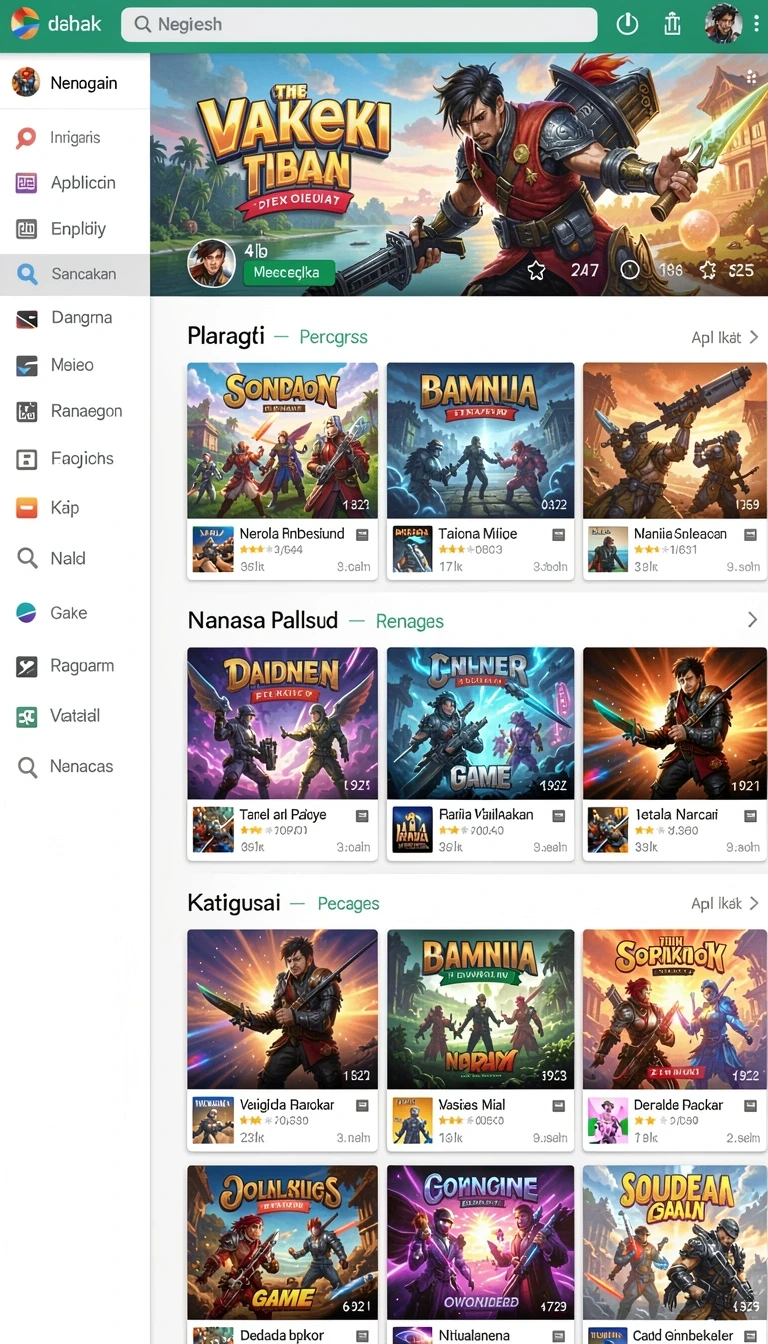
Task: Focus the Negiesh search field
Action: coord(359,24)
